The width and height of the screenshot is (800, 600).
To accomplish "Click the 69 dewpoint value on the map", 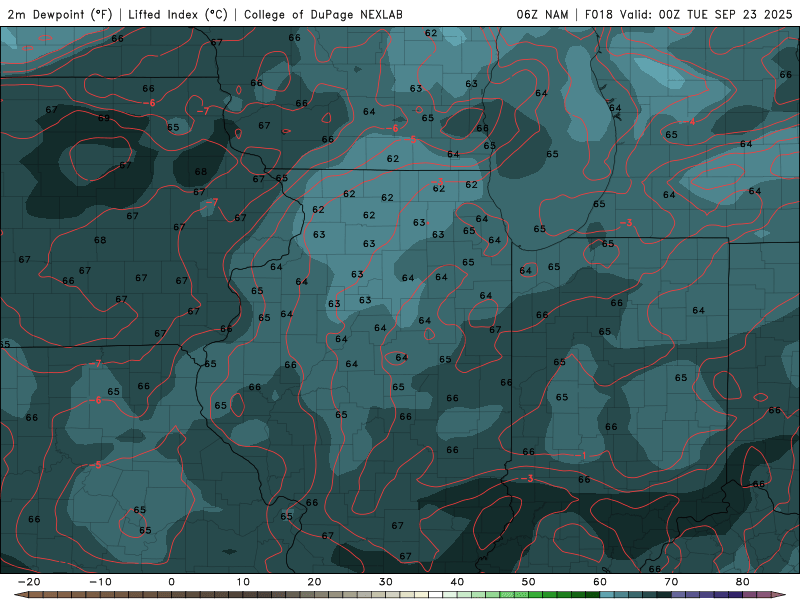I will point(104,118).
